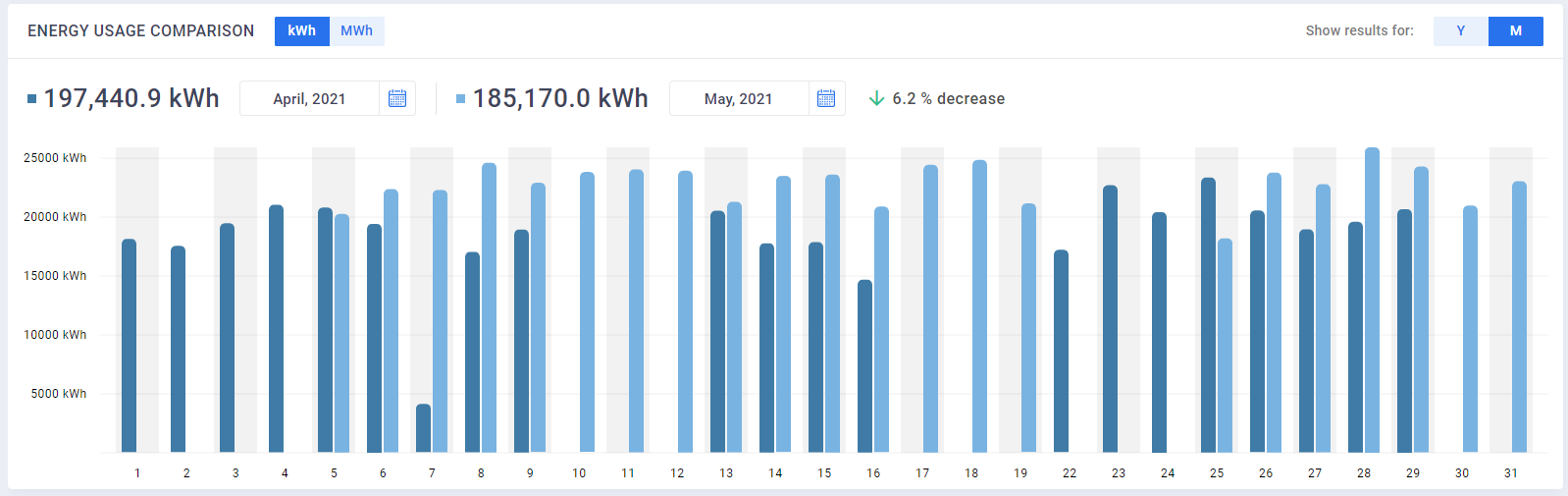This screenshot has width=1568, height=496.
Task: Click the light blue May legend square
Action: [x=461, y=98]
